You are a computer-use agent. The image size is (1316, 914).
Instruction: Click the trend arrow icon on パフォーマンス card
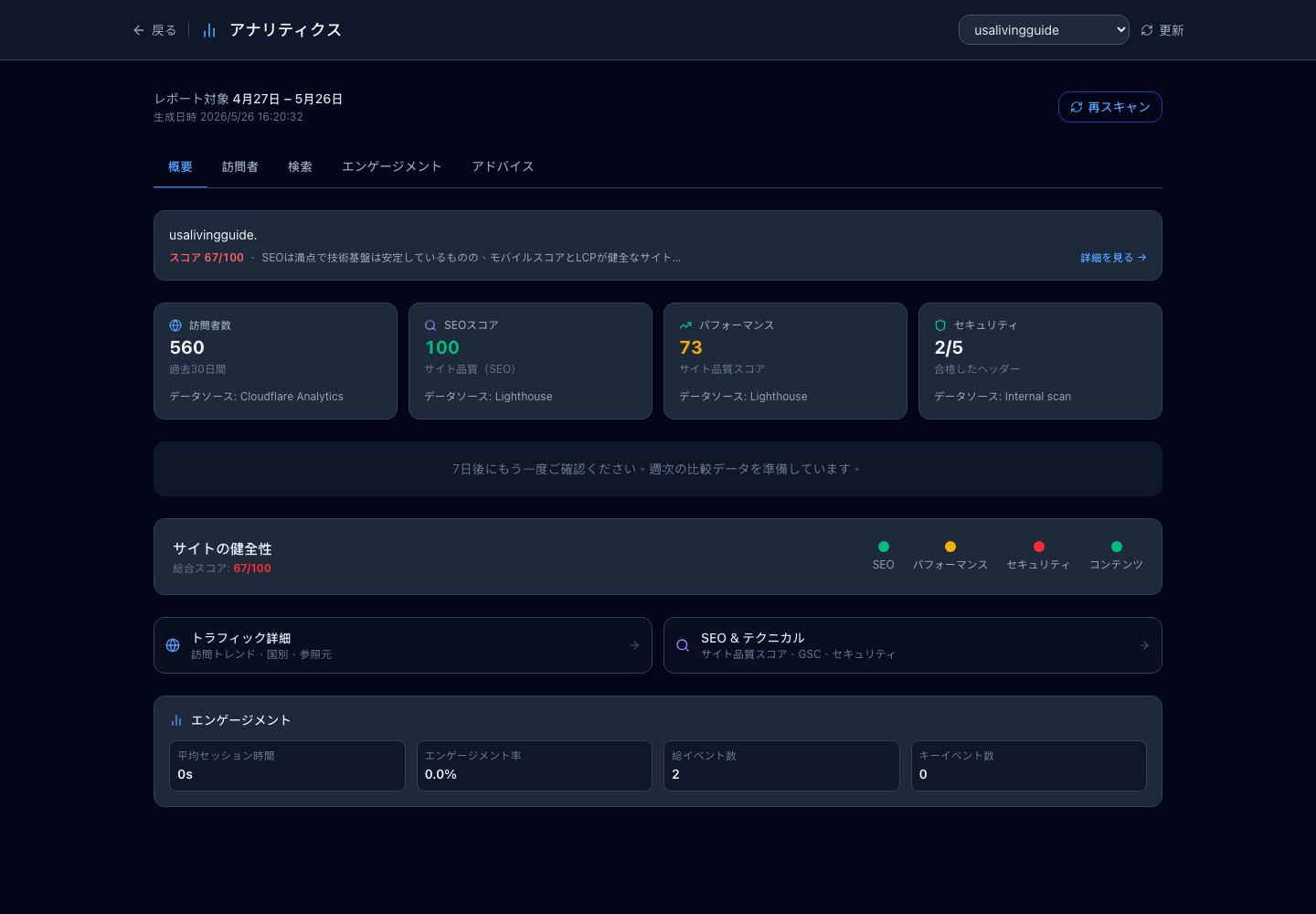tap(685, 325)
